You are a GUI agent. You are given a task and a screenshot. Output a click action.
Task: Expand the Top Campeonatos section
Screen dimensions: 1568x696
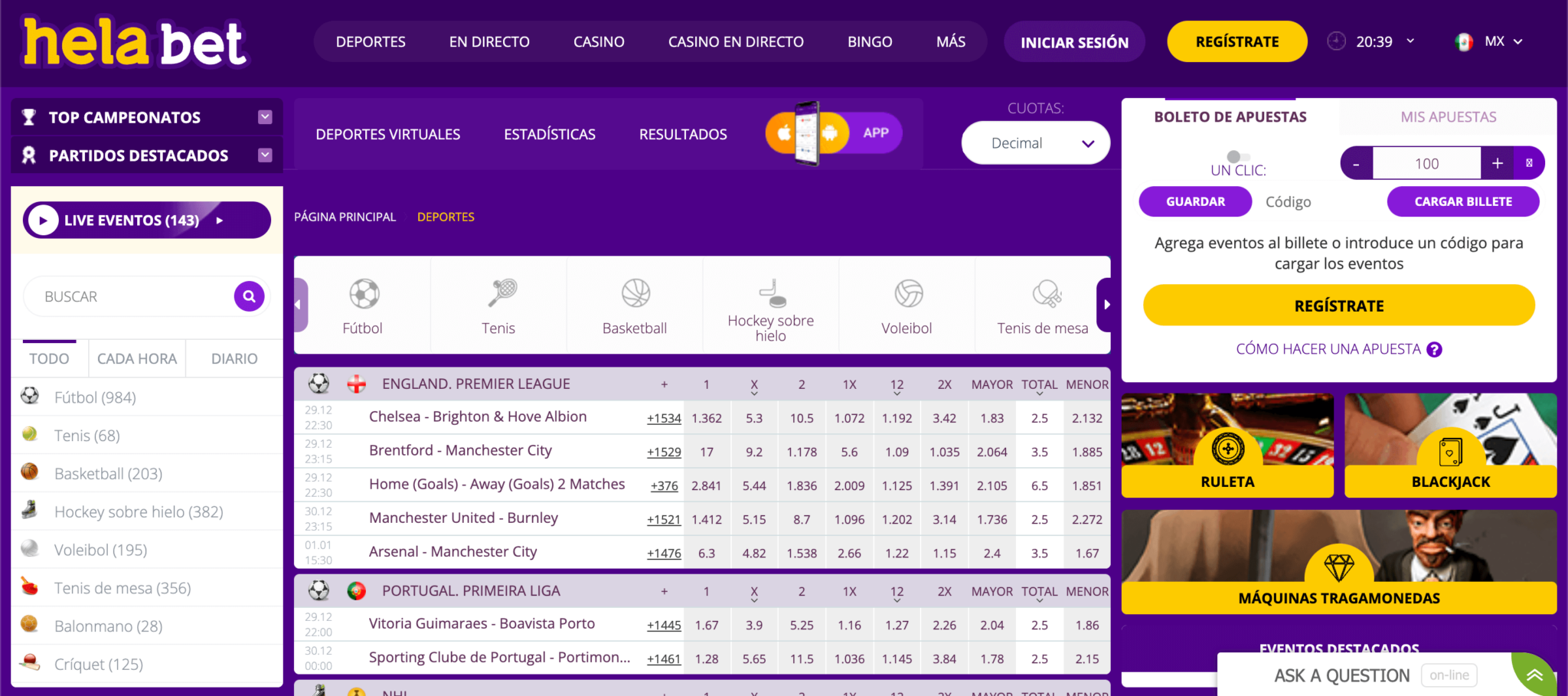tap(265, 117)
